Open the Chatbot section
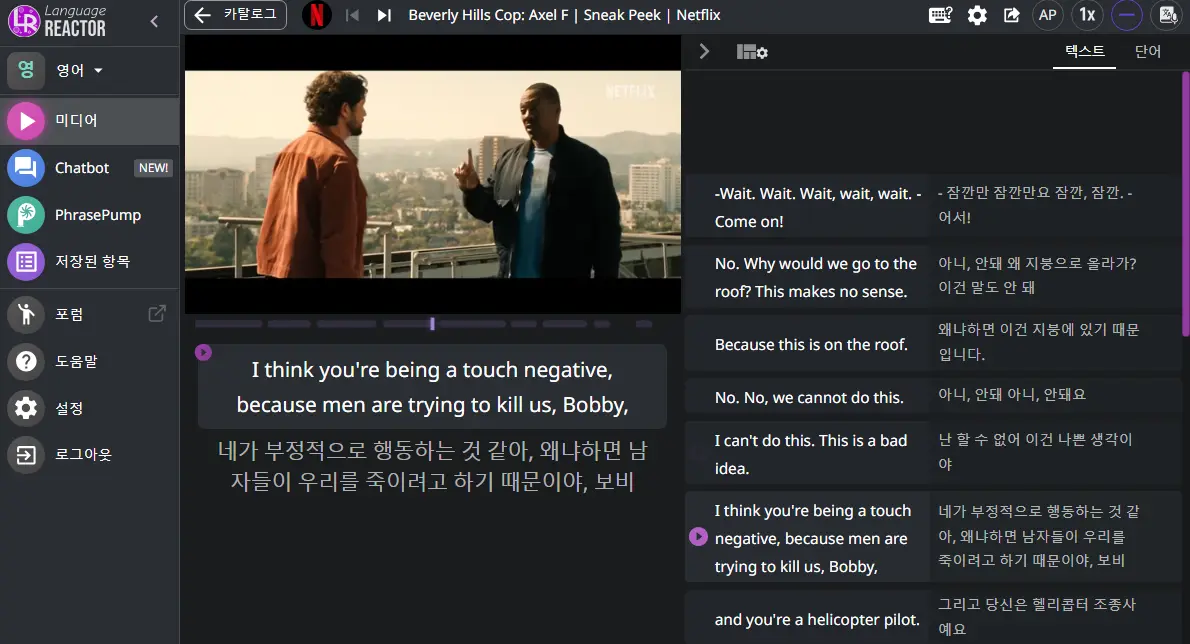This screenshot has width=1190, height=644. 90,168
